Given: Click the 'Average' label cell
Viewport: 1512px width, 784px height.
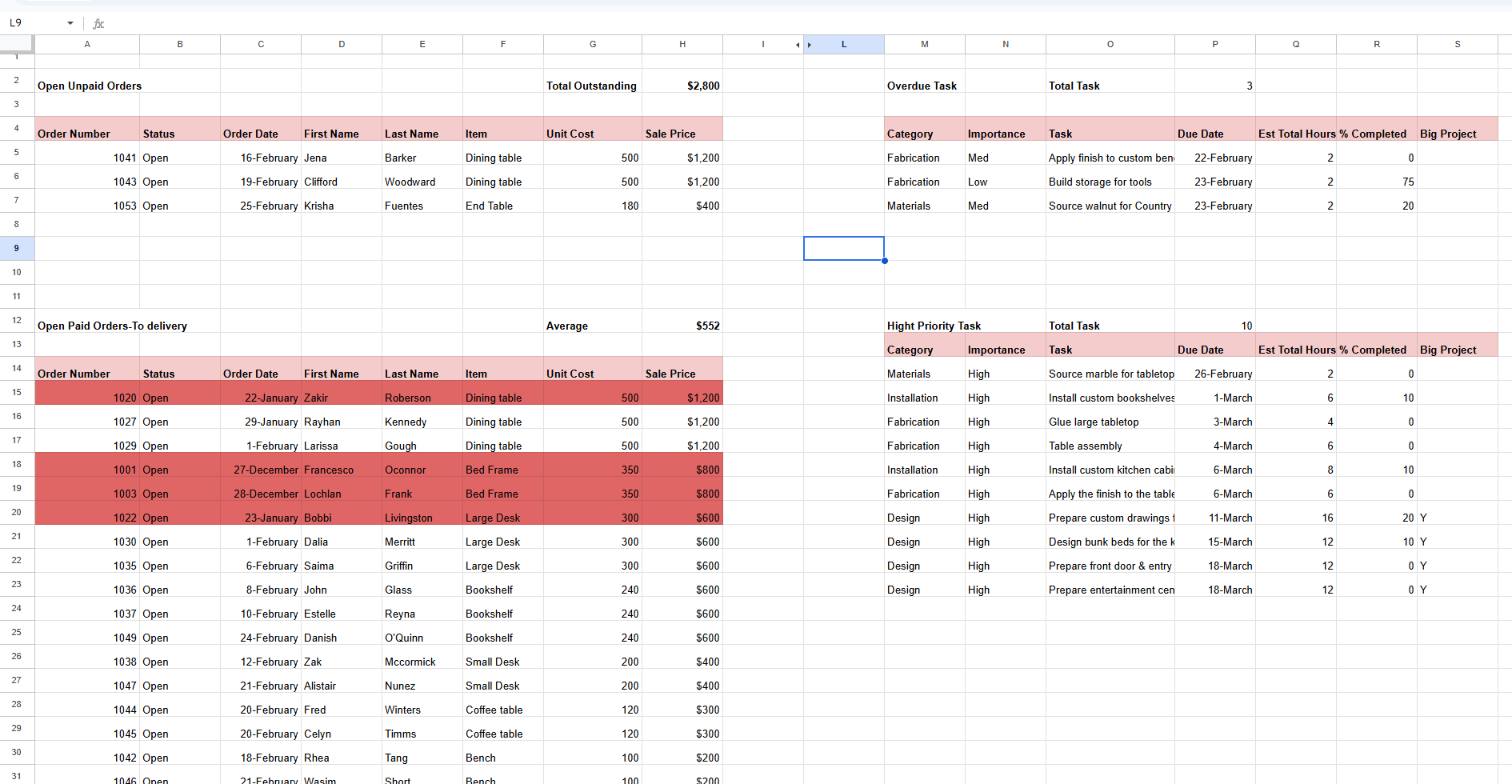Looking at the screenshot, I should (x=593, y=321).
